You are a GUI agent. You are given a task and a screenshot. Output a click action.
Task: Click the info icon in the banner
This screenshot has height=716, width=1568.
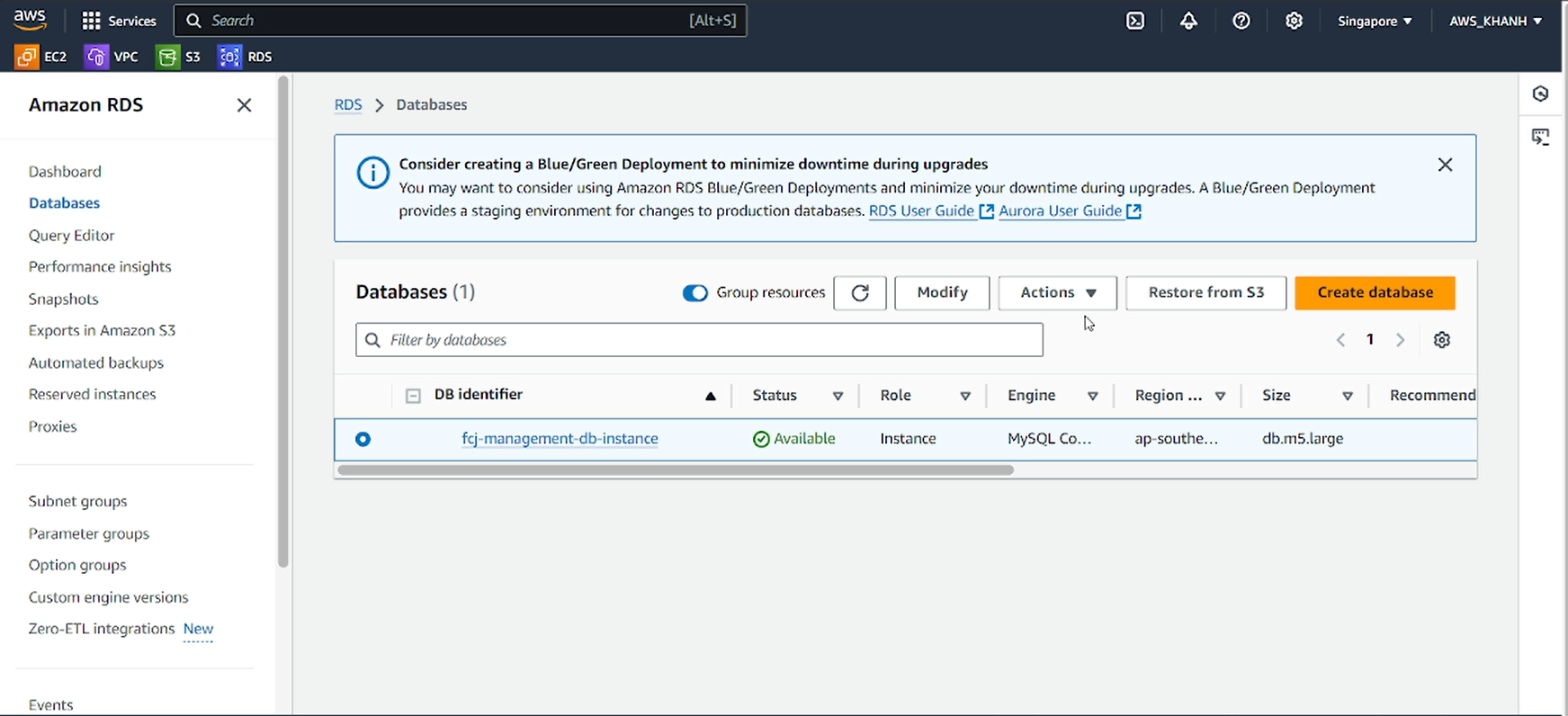[373, 173]
